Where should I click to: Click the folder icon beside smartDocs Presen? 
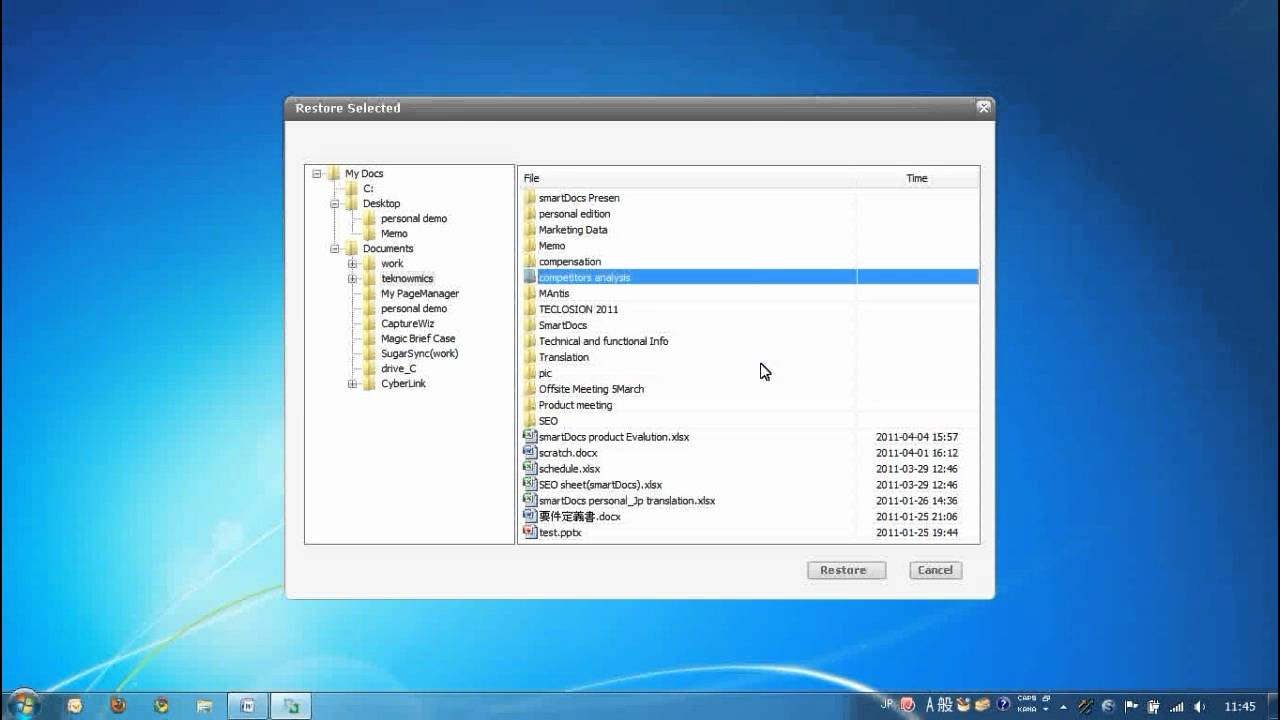[530, 198]
